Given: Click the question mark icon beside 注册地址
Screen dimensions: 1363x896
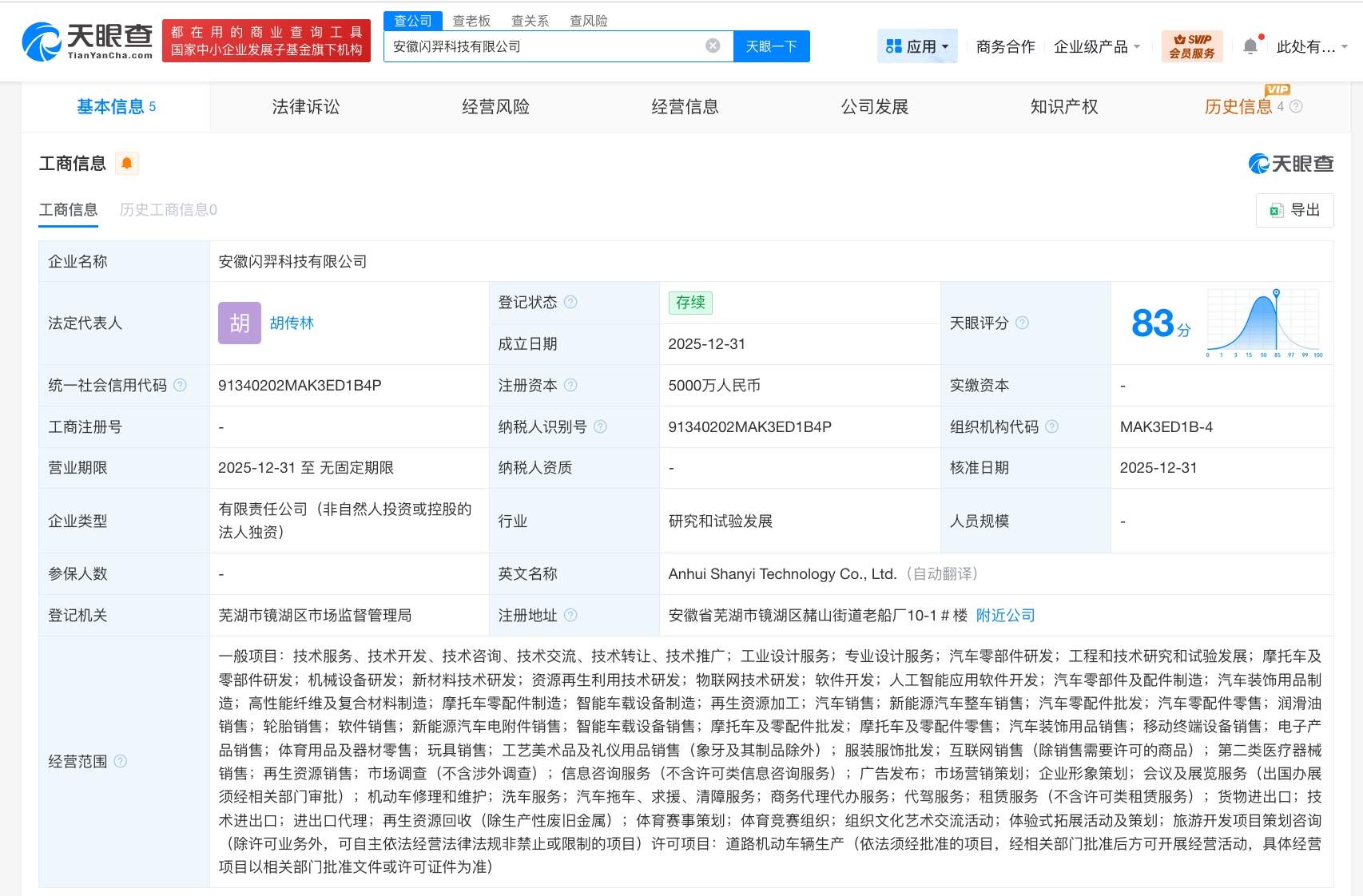Looking at the screenshot, I should (x=570, y=615).
